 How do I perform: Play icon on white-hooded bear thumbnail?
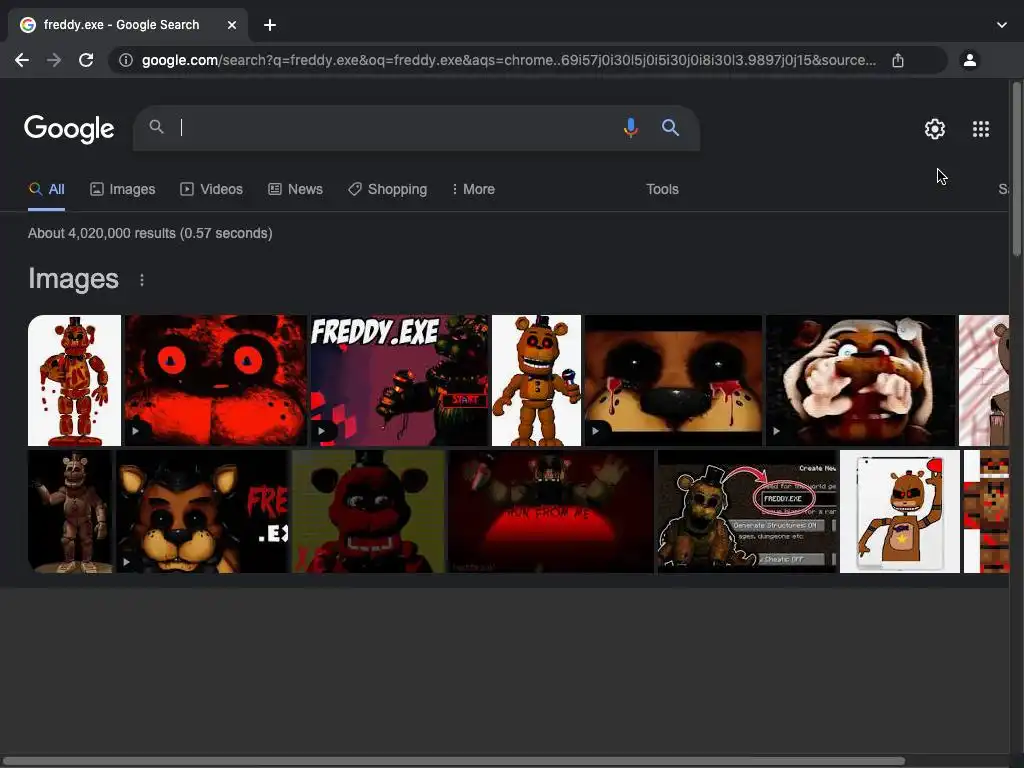(x=776, y=431)
